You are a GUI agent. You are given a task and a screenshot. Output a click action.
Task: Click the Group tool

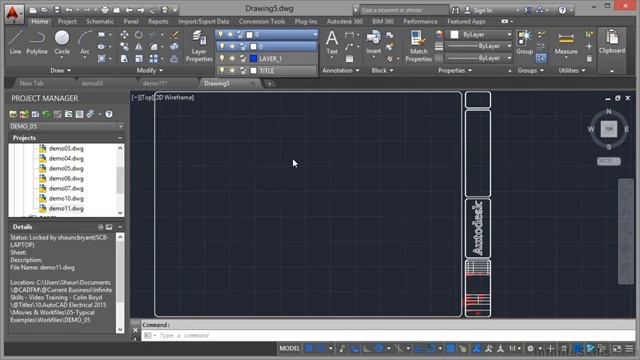coord(524,42)
